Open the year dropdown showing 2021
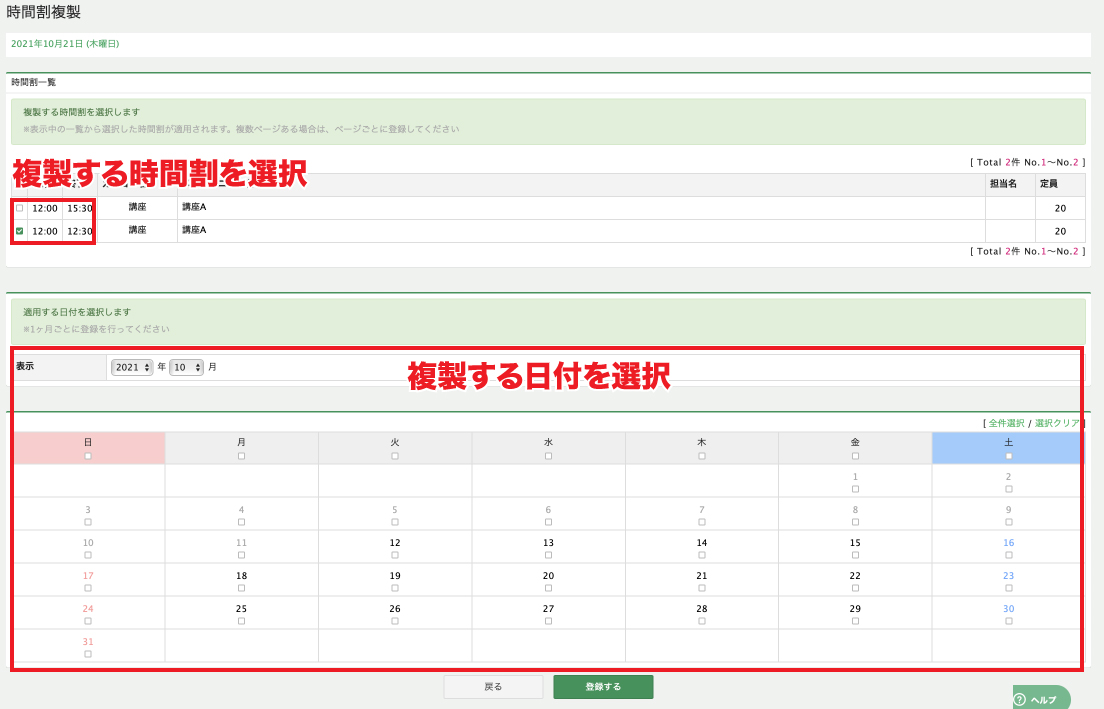 tap(132, 367)
